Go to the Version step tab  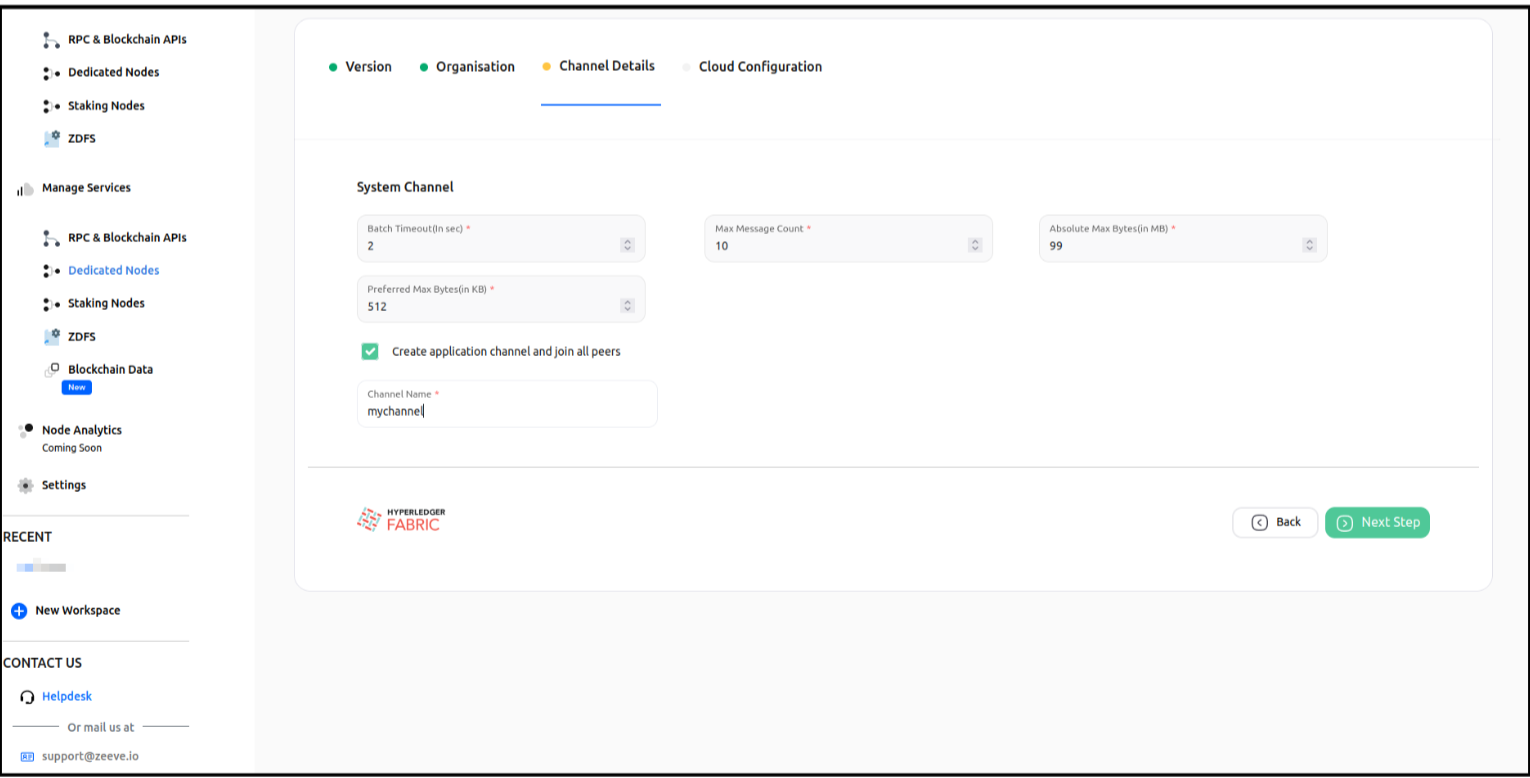(368, 67)
